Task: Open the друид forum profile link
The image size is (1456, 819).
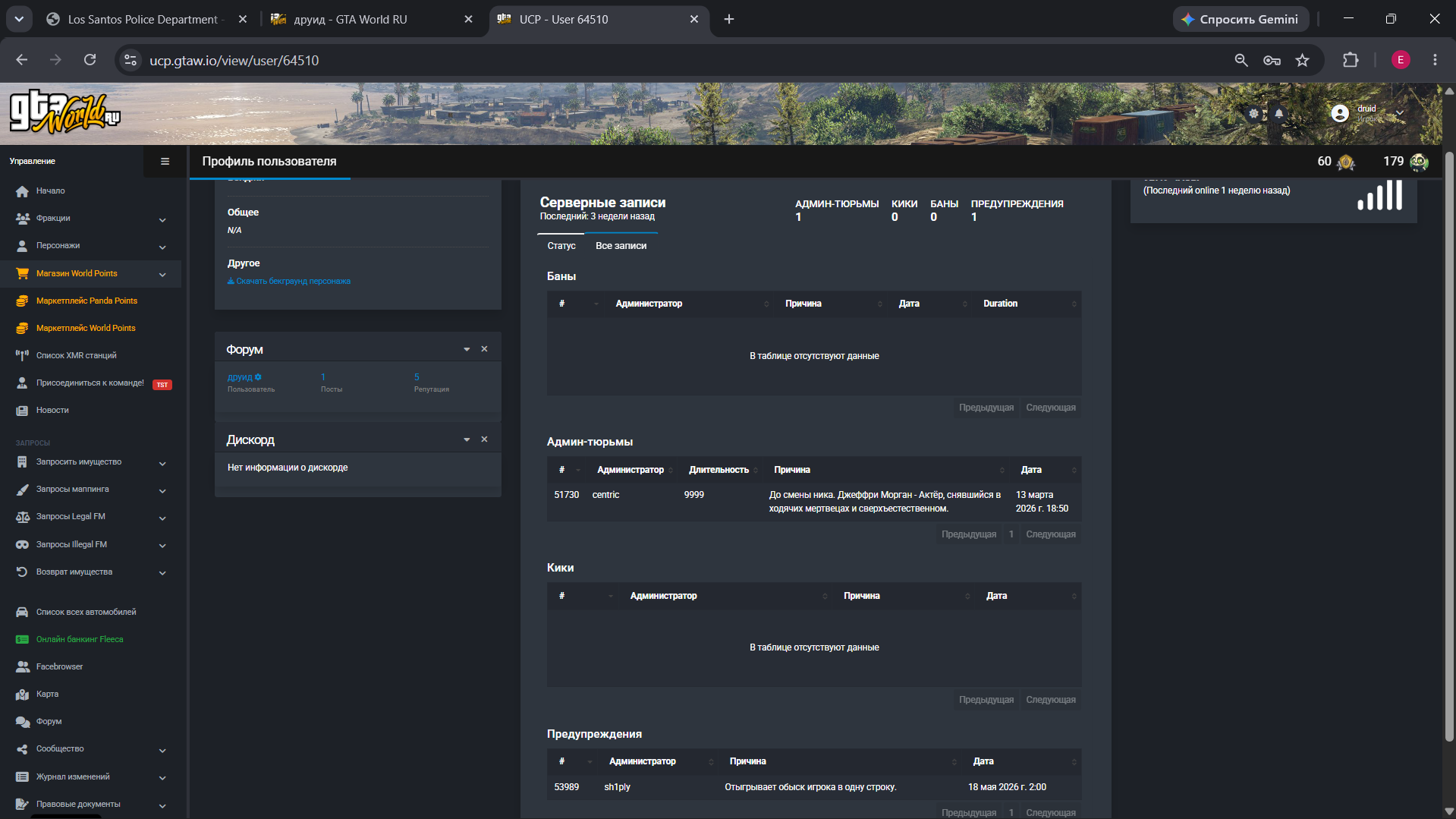Action: pos(240,377)
